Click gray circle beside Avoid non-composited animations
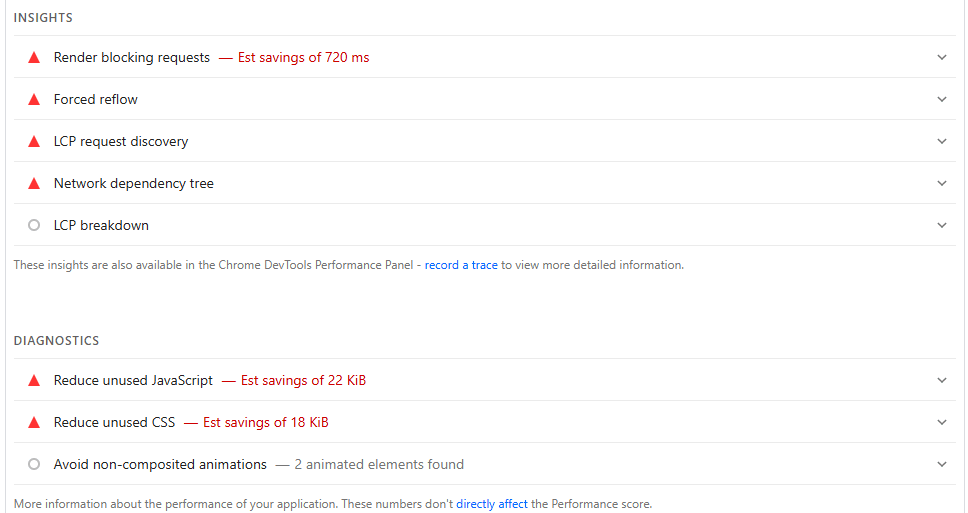Image resolution: width=968 pixels, height=513 pixels. tap(34, 465)
